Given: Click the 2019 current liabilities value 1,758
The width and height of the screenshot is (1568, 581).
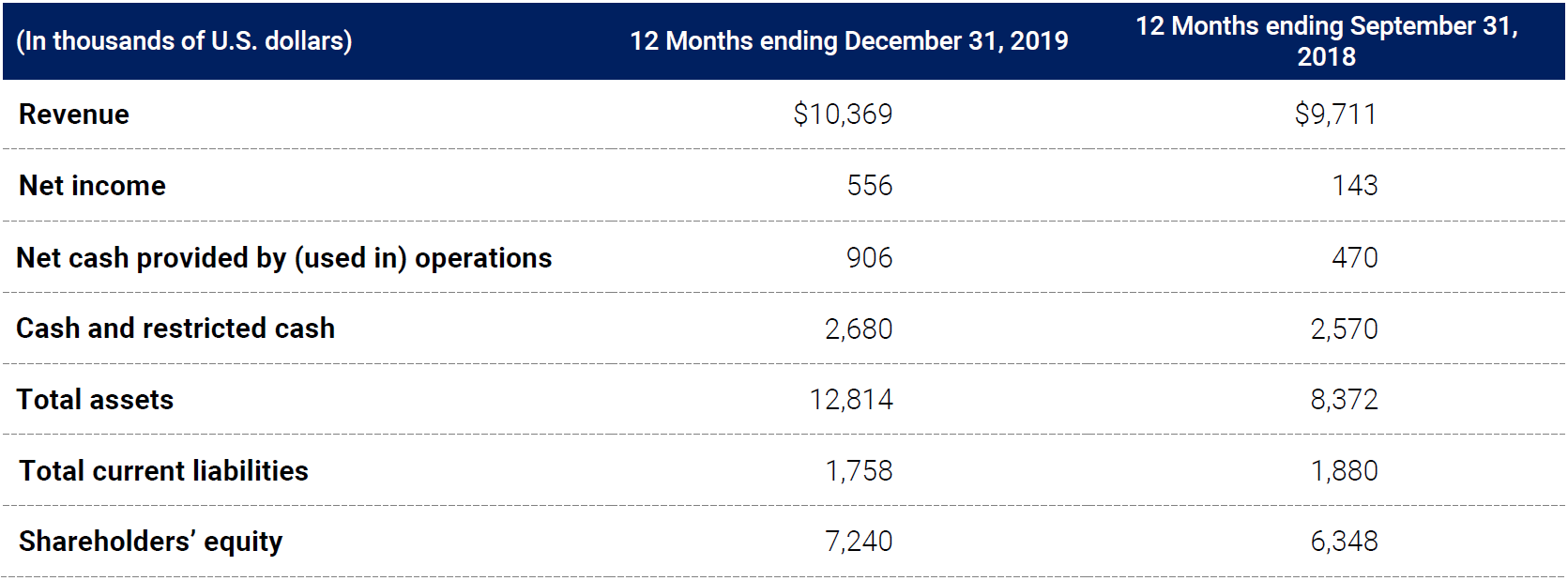Looking at the screenshot, I should click(859, 471).
